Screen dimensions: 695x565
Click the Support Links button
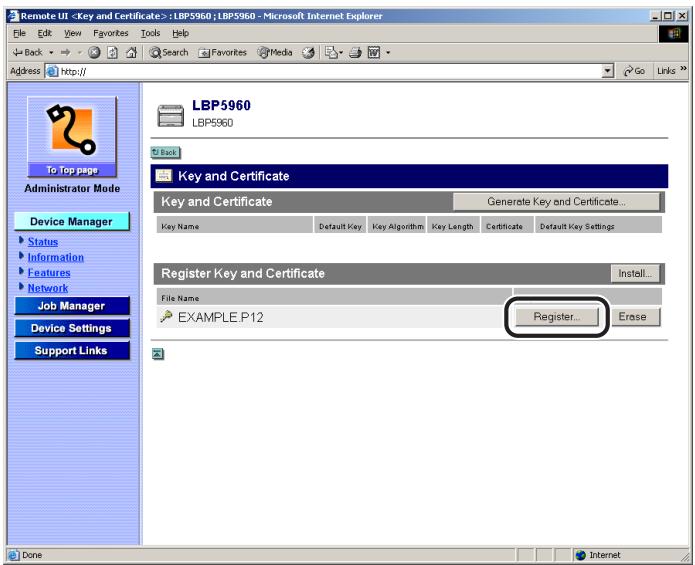[x=72, y=351]
